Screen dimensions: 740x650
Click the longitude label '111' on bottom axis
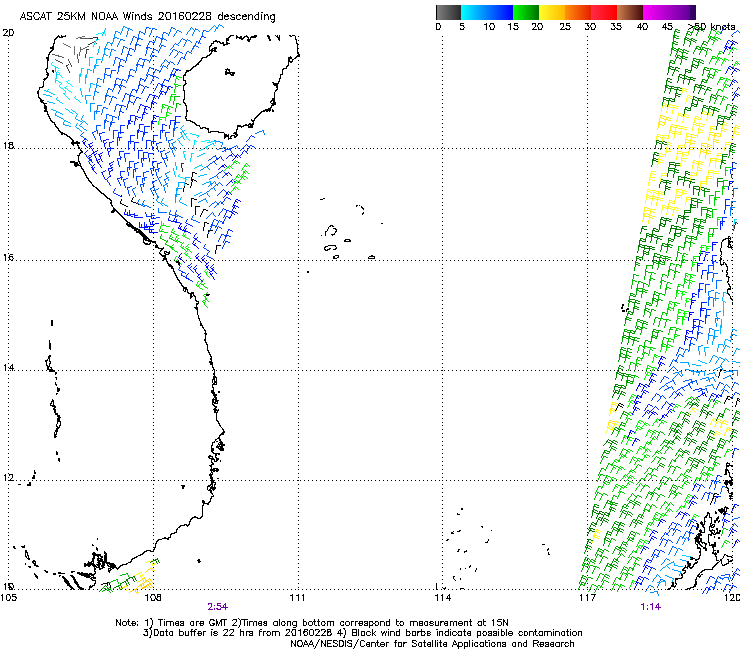point(297,598)
